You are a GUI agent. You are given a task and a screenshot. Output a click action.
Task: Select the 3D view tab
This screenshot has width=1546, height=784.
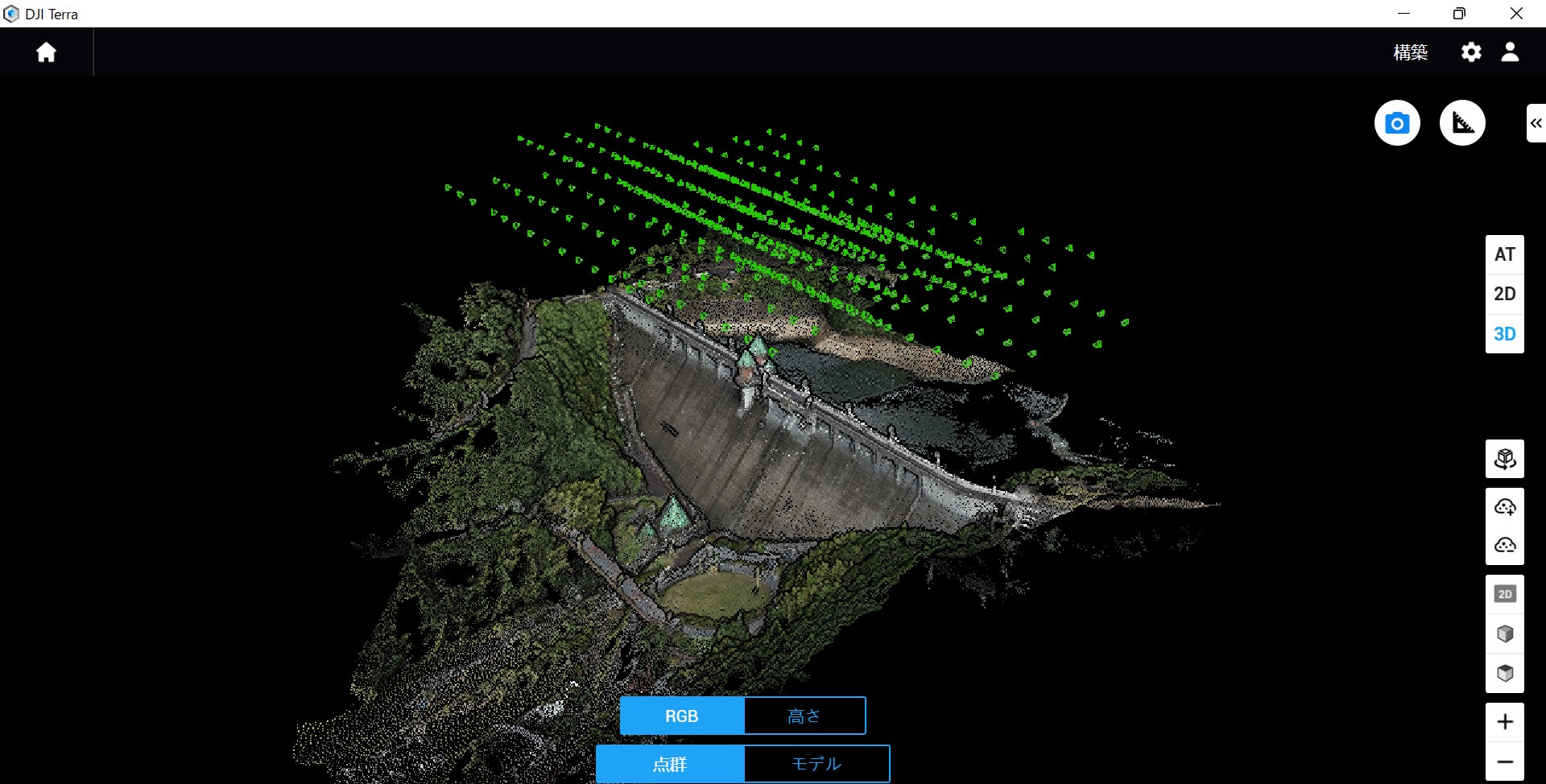1504,334
